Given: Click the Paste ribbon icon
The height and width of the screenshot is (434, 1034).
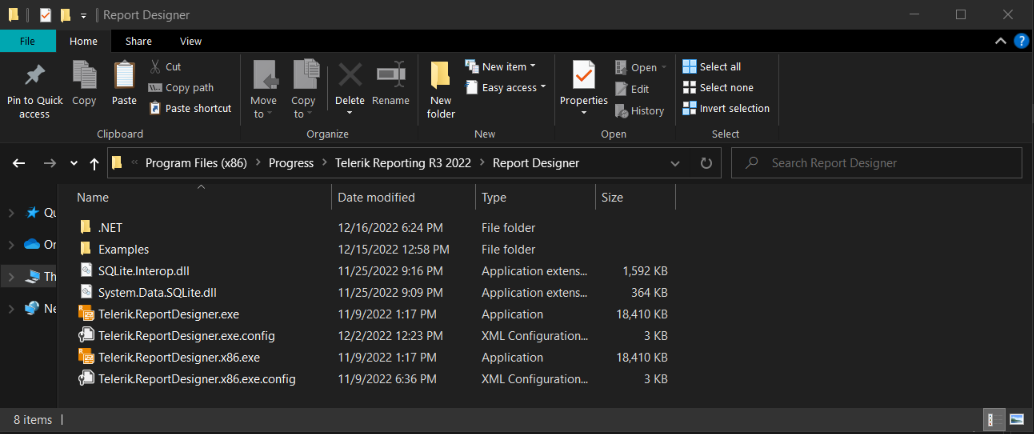Looking at the screenshot, I should [124, 75].
